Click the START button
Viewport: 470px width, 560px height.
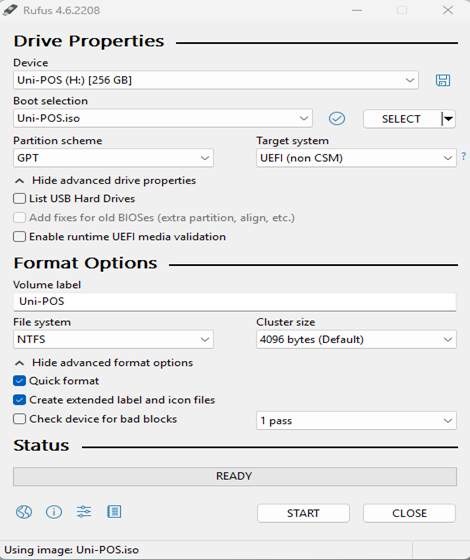(x=303, y=513)
